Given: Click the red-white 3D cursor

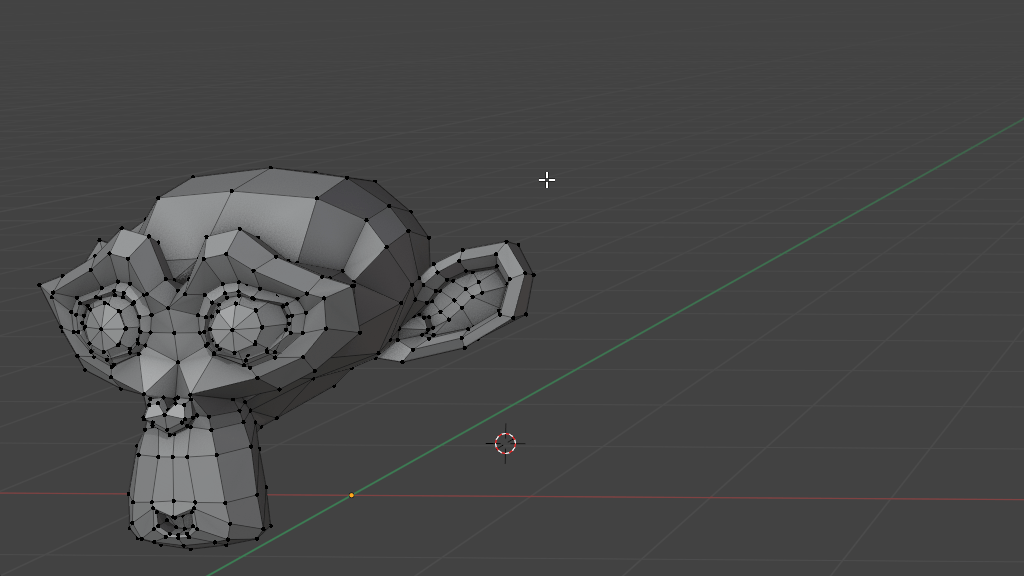Looking at the screenshot, I should click(x=505, y=443).
